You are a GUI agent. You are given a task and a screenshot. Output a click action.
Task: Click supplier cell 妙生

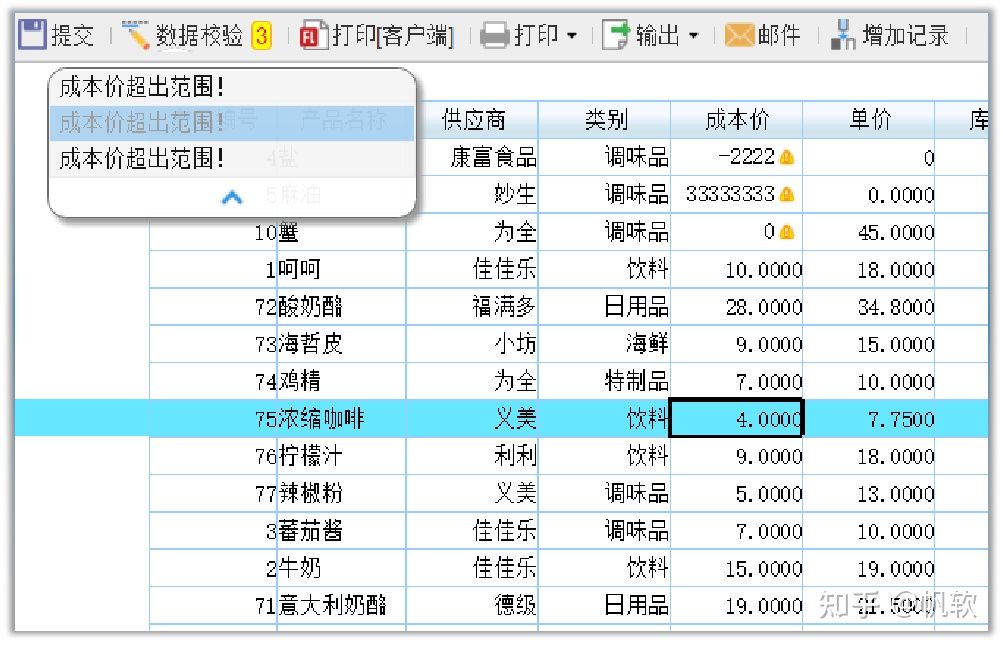473,195
